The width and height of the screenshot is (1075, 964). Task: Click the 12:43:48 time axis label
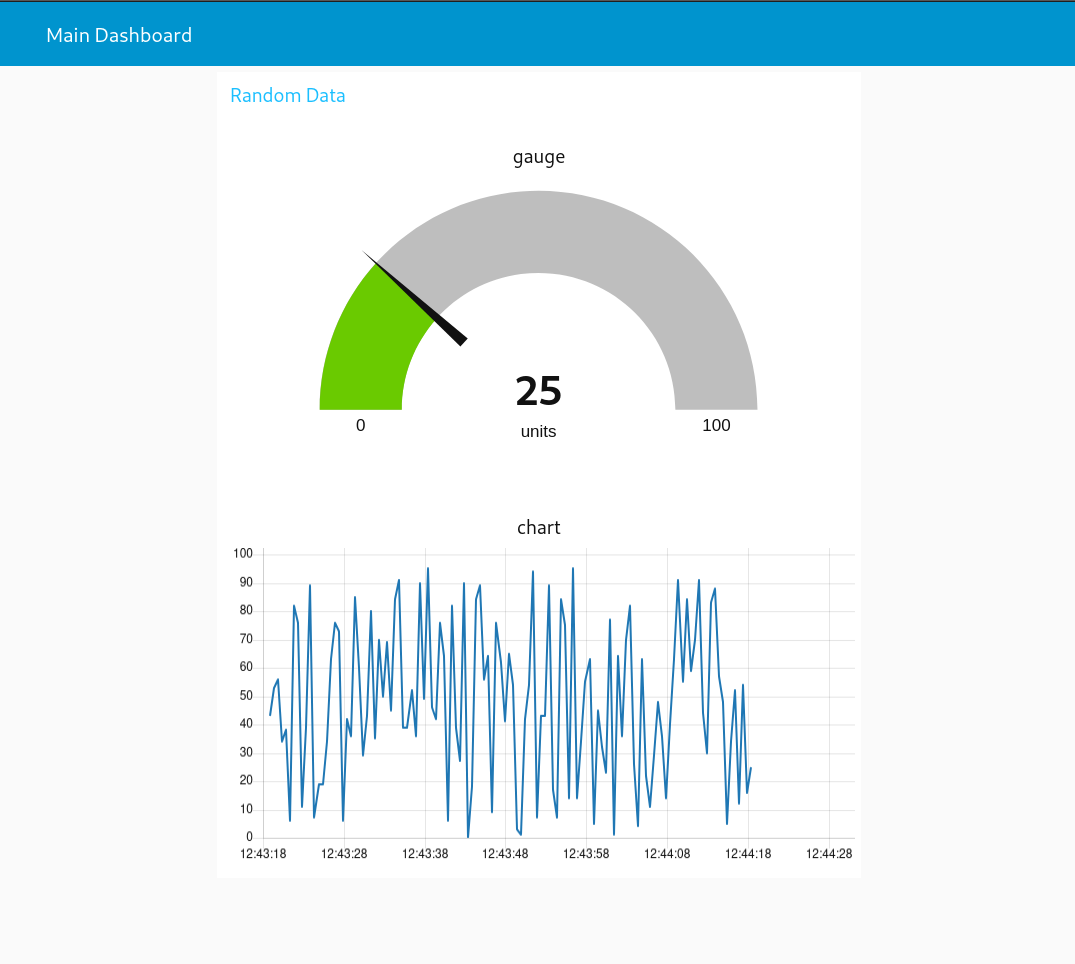click(x=505, y=854)
